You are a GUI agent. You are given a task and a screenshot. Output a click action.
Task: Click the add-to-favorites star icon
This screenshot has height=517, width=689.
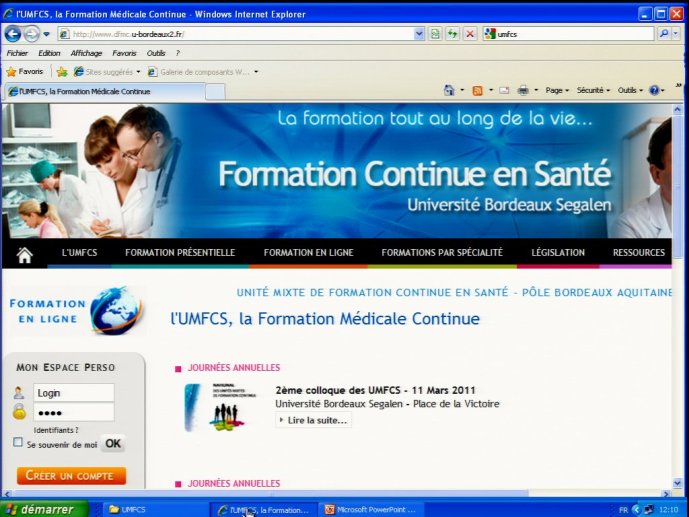point(62,72)
